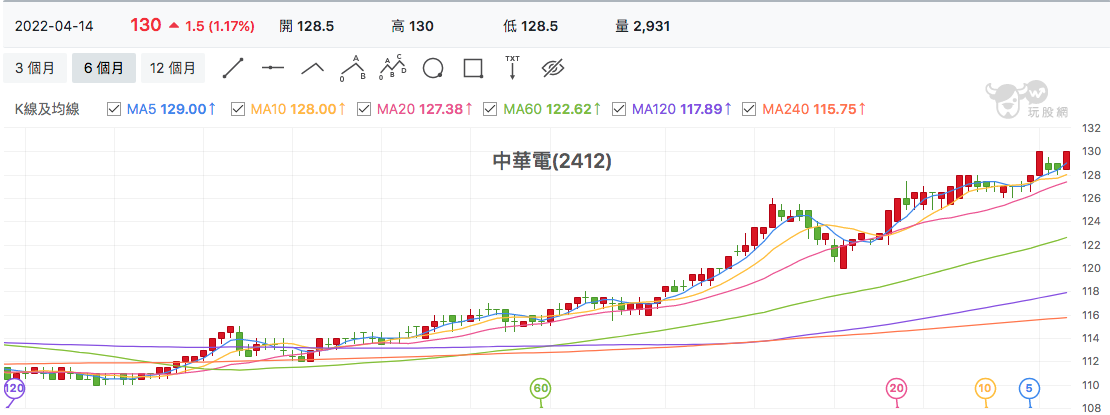Click the MA5 129.00 value label
The image size is (1110, 415).
point(171,109)
